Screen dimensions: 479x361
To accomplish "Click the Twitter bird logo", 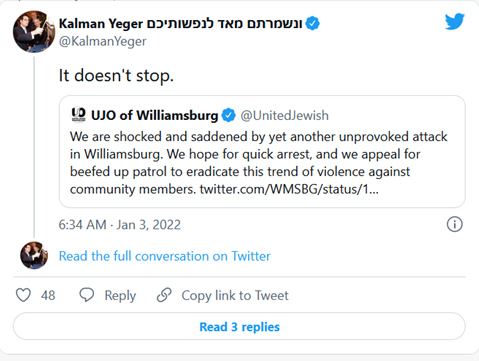I will point(455,21).
